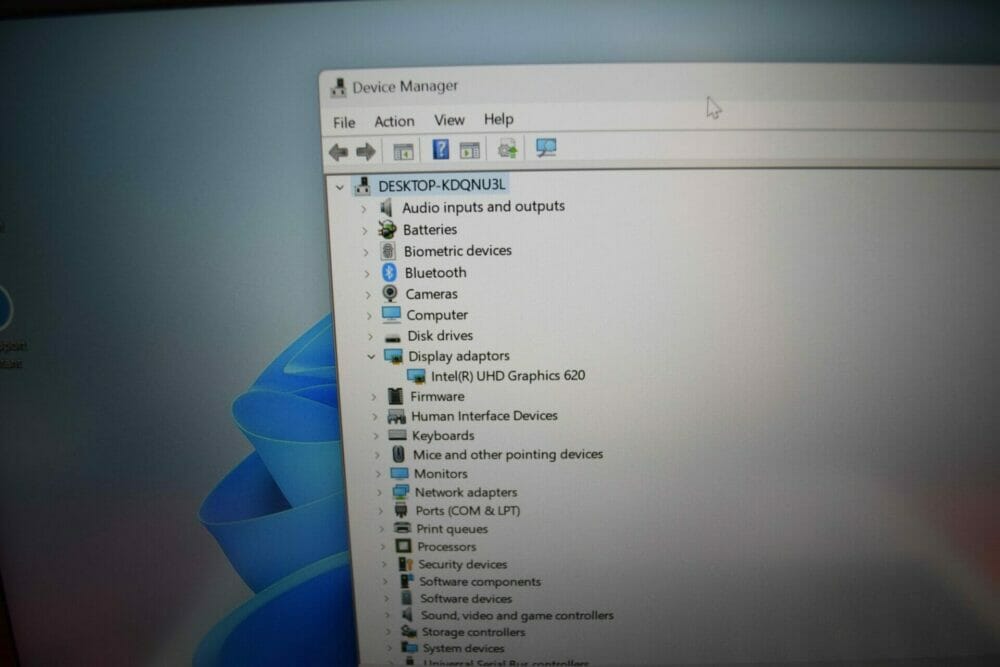The width and height of the screenshot is (1000, 667).
Task: Click the keyboard icon for Keyboards
Action: [397, 435]
